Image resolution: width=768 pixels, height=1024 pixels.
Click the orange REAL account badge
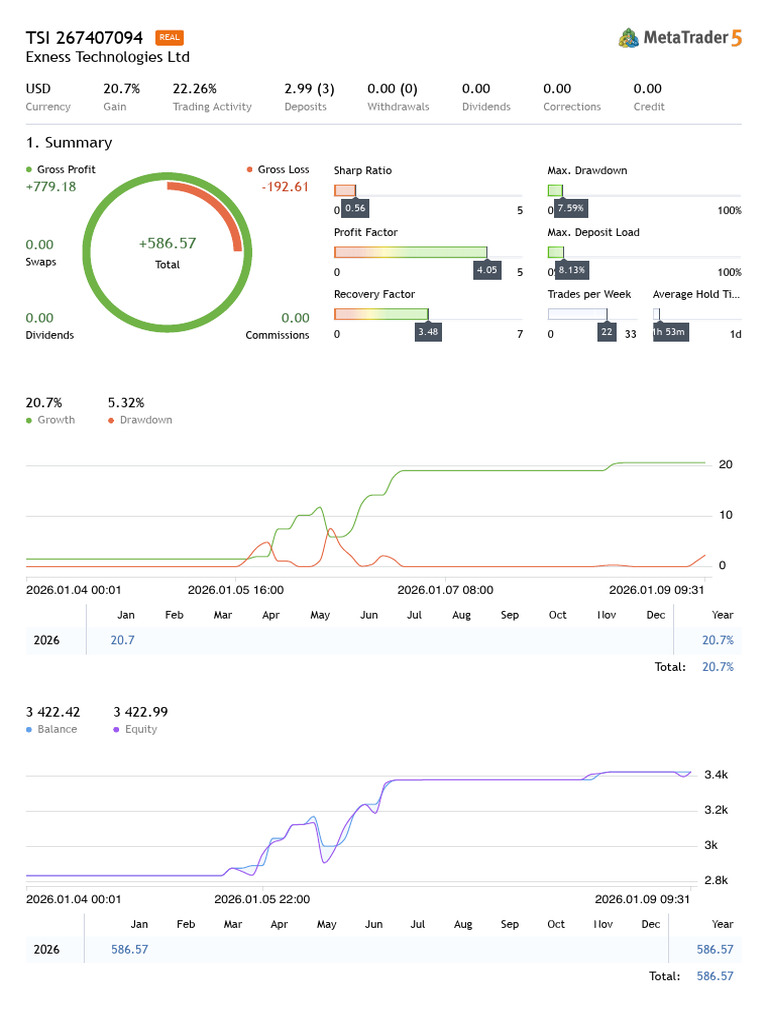[169, 38]
